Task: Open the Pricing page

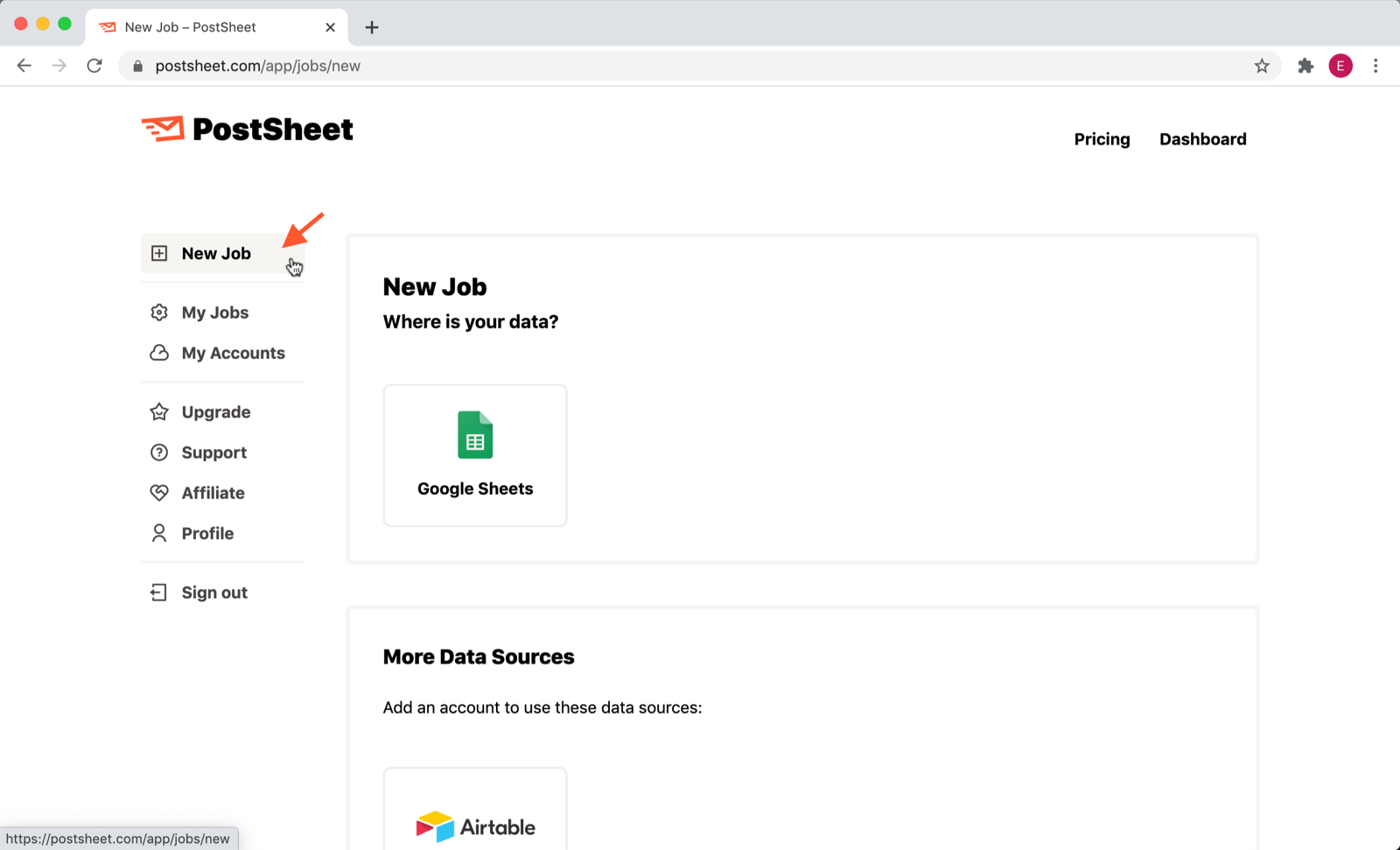Action: (x=1102, y=139)
